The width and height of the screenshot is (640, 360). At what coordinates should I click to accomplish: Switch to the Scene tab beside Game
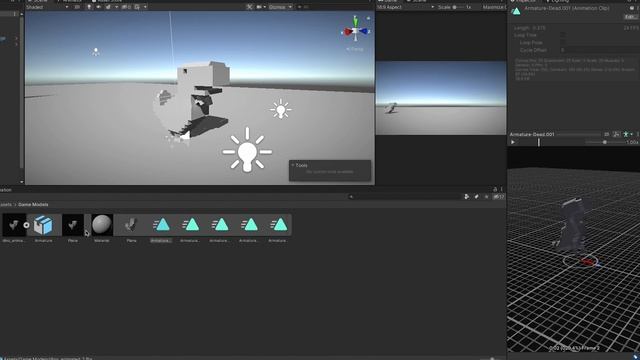pyautogui.click(x=417, y=1)
